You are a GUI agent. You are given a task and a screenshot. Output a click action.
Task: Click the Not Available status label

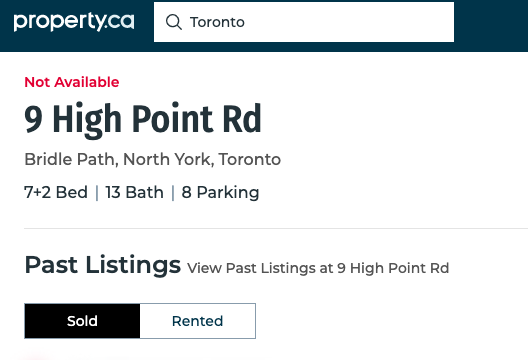[72, 82]
